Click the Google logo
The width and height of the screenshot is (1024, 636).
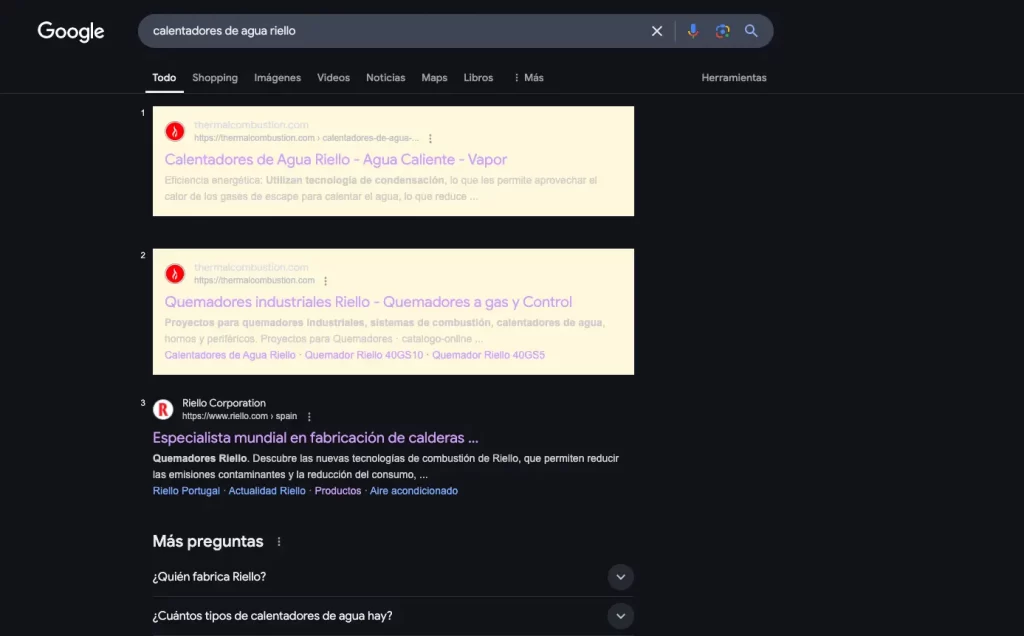point(71,31)
